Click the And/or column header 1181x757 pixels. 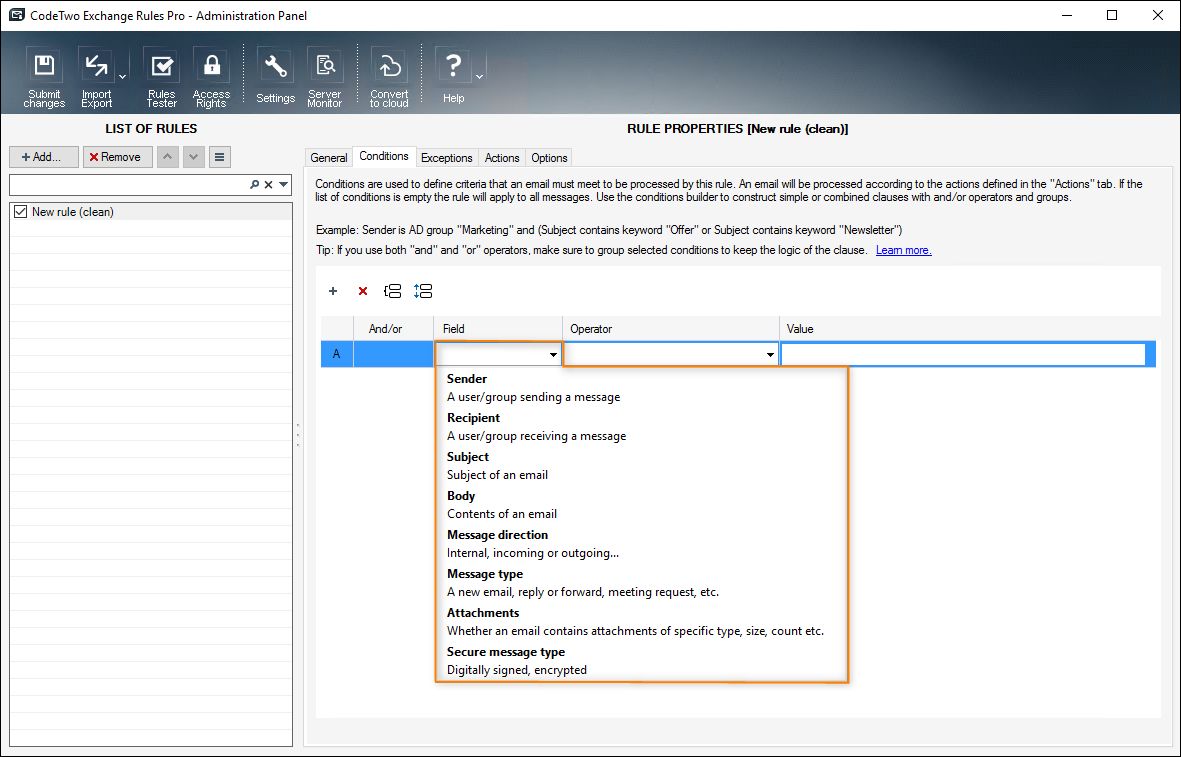[393, 329]
